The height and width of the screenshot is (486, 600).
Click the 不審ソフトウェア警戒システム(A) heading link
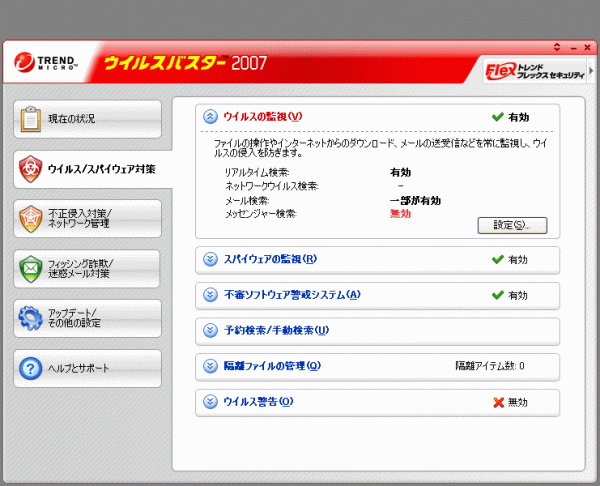(292, 295)
